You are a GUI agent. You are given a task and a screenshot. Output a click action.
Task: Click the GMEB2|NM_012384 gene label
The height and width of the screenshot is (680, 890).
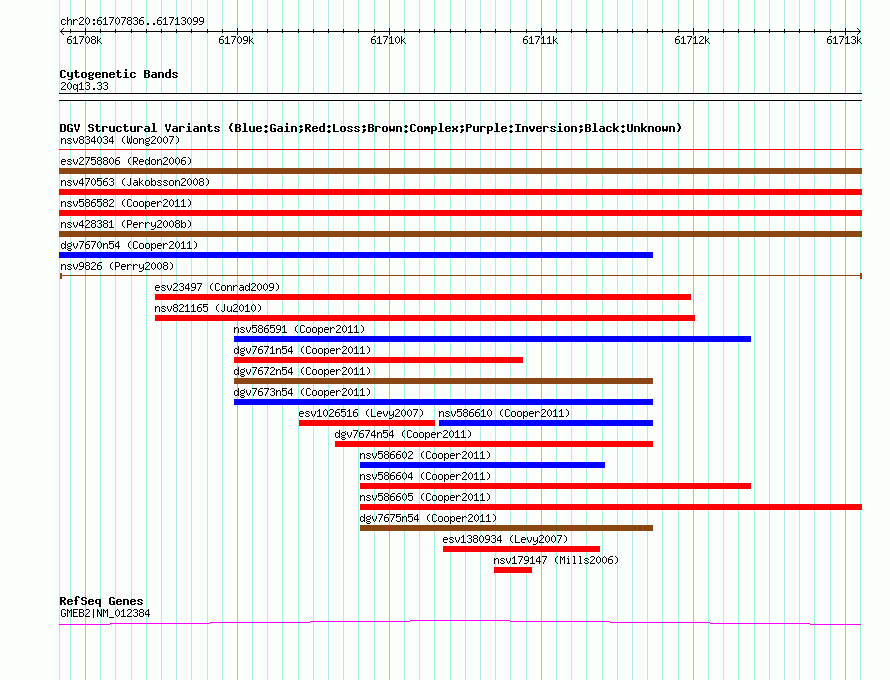[105, 613]
